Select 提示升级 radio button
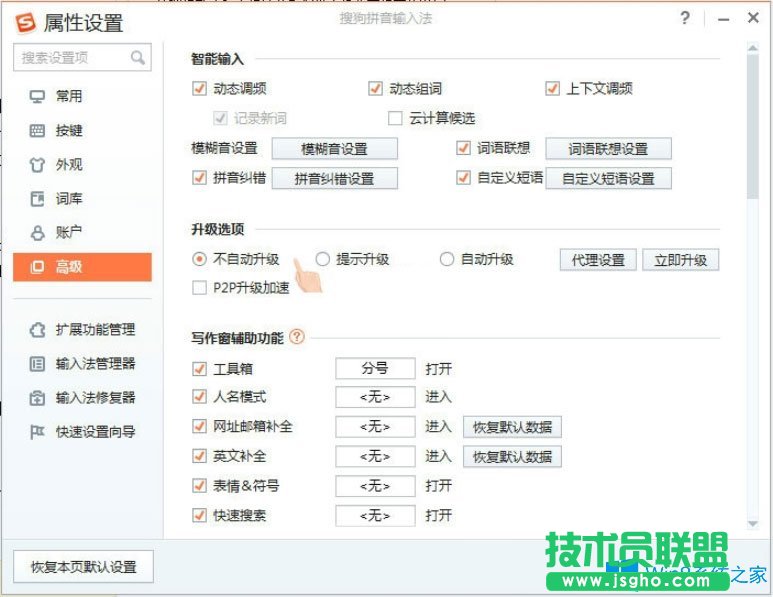This screenshot has height=597, width=773. (x=322, y=259)
